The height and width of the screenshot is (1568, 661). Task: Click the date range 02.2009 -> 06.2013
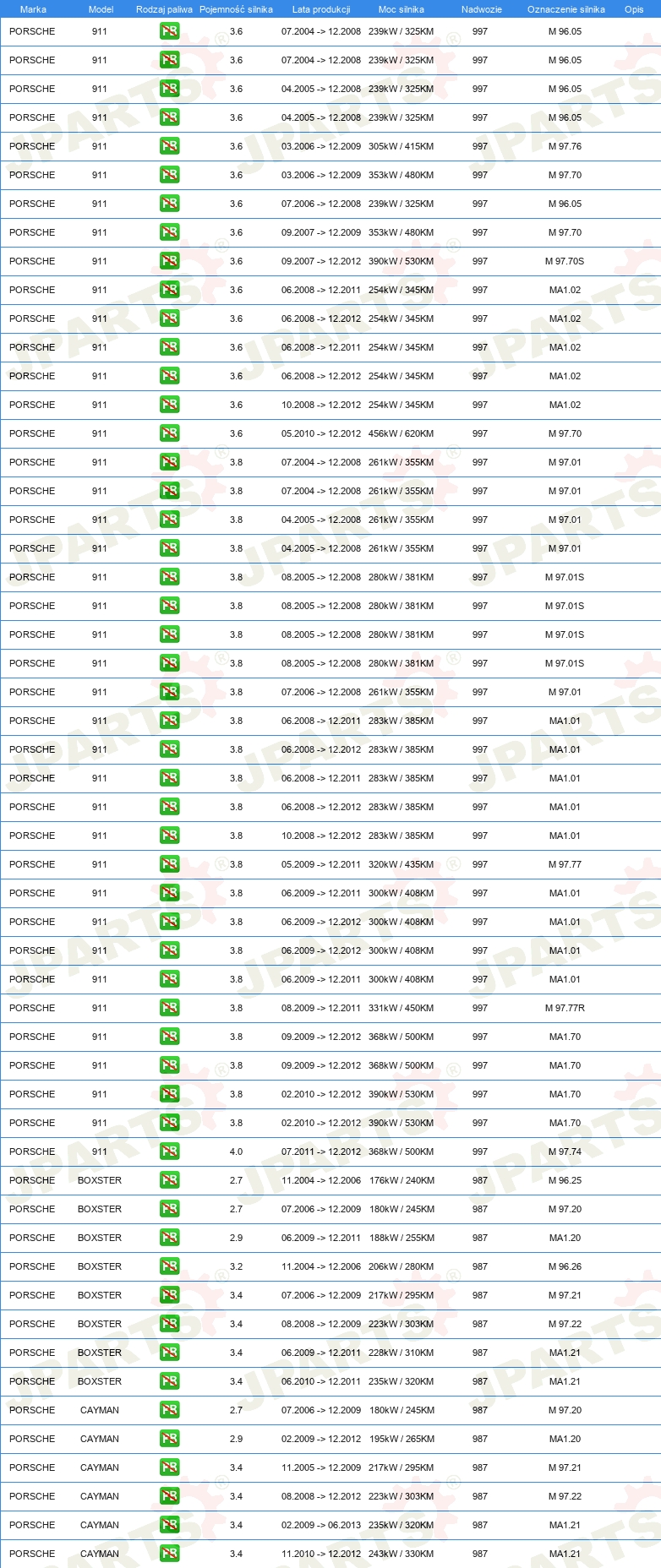[321, 1525]
